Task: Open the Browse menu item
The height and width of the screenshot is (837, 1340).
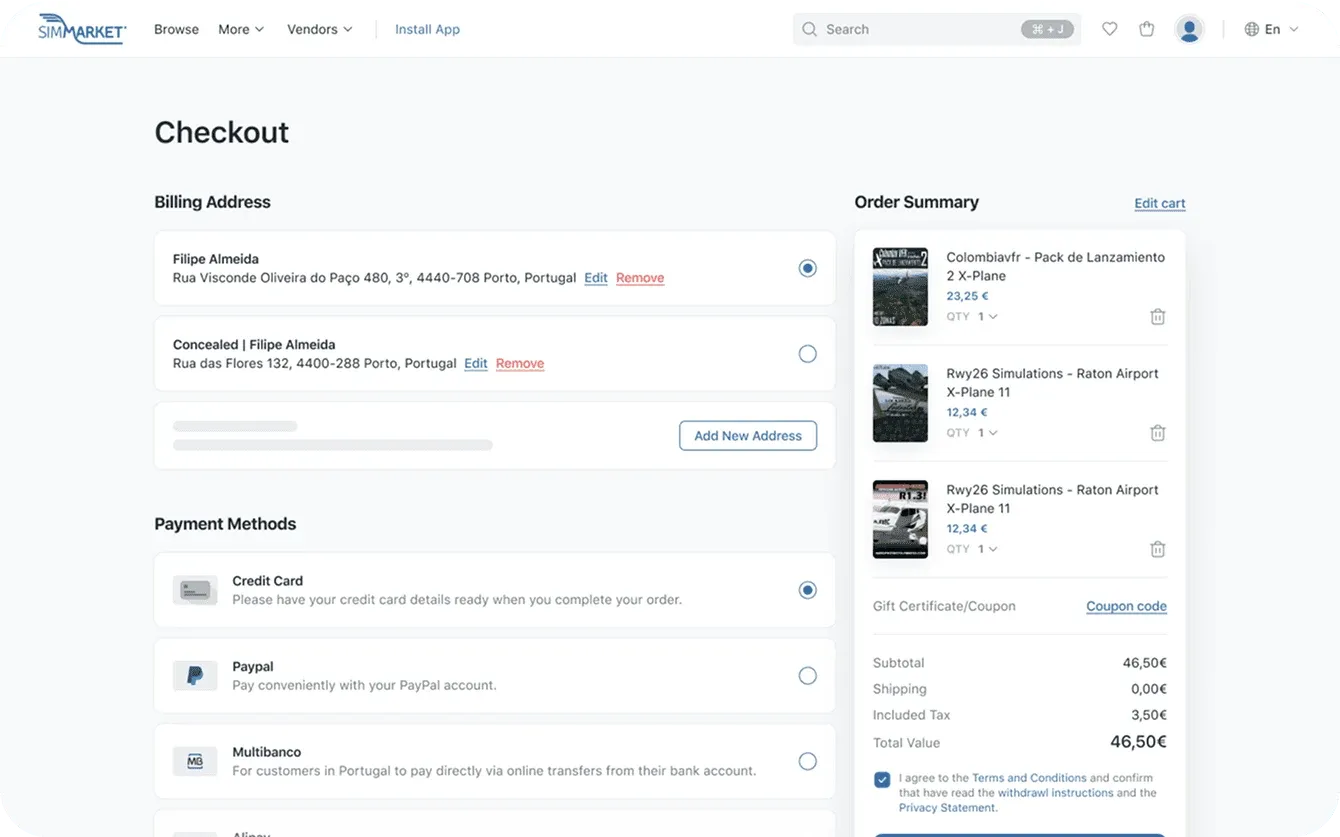Action: [176, 29]
